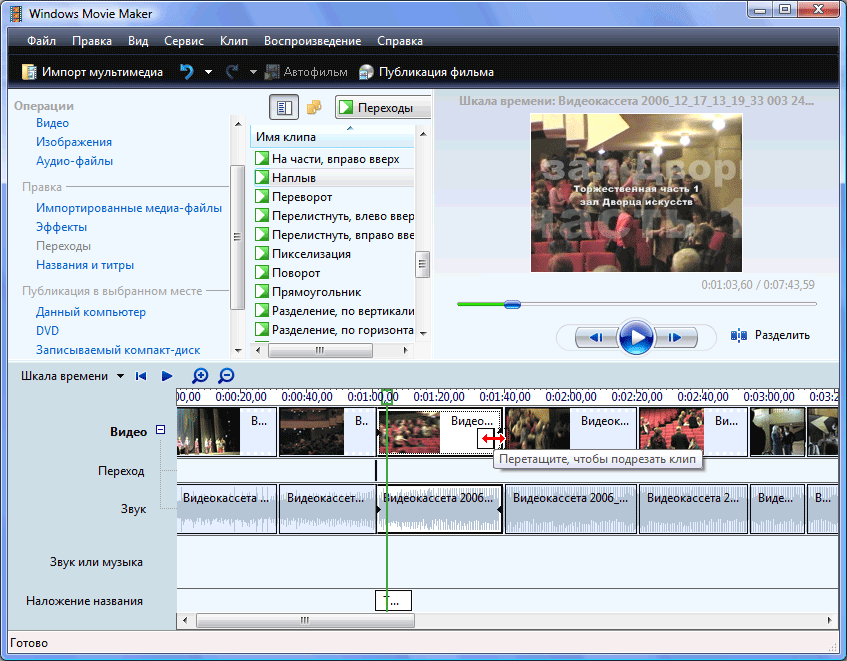Select the Поворот transition

[334, 273]
